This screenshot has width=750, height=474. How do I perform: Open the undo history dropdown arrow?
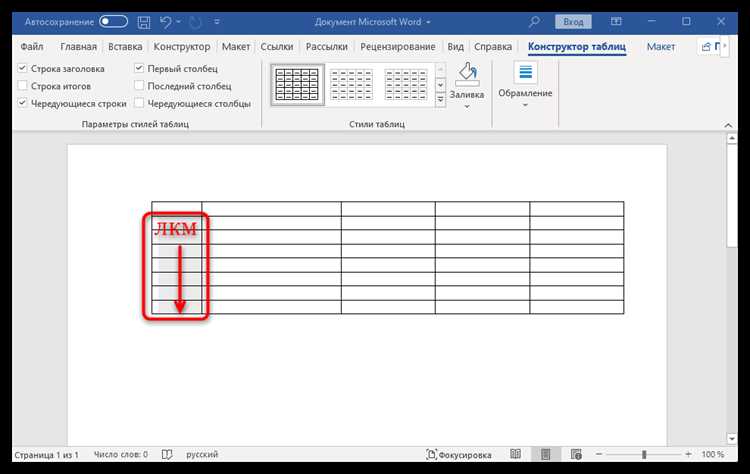click(x=178, y=22)
